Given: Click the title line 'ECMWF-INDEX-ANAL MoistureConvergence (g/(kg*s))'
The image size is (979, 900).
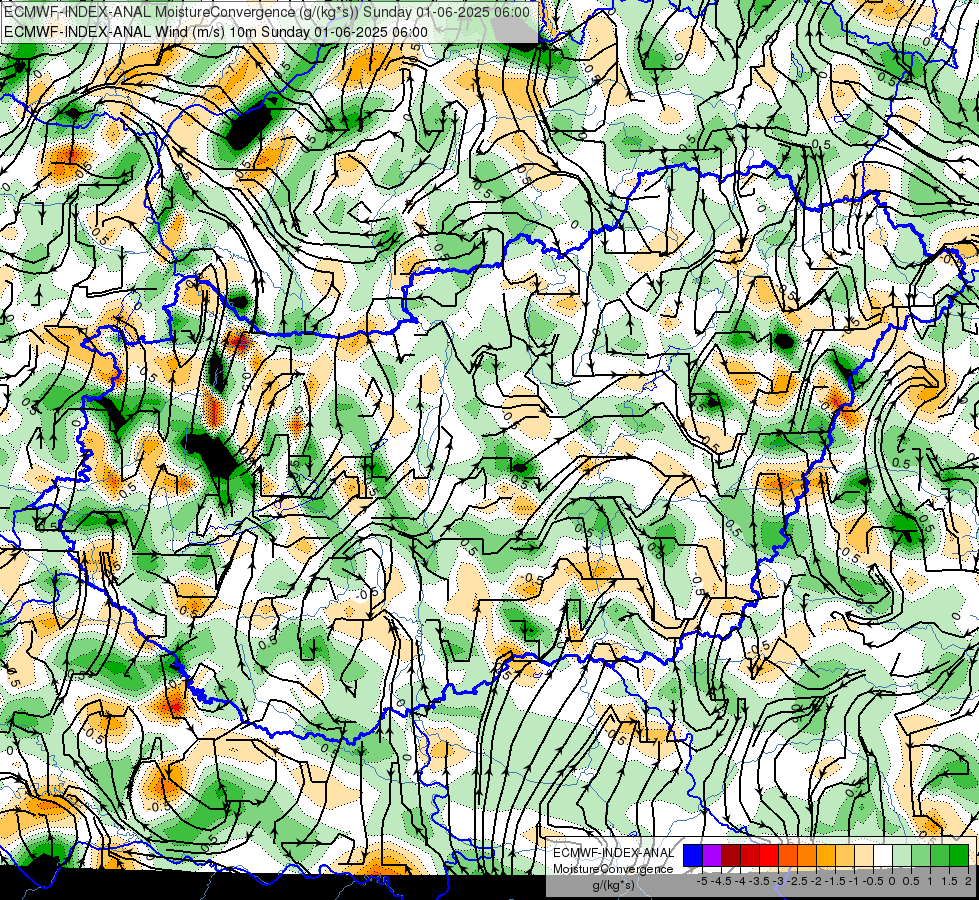Looking at the screenshot, I should point(182,12).
